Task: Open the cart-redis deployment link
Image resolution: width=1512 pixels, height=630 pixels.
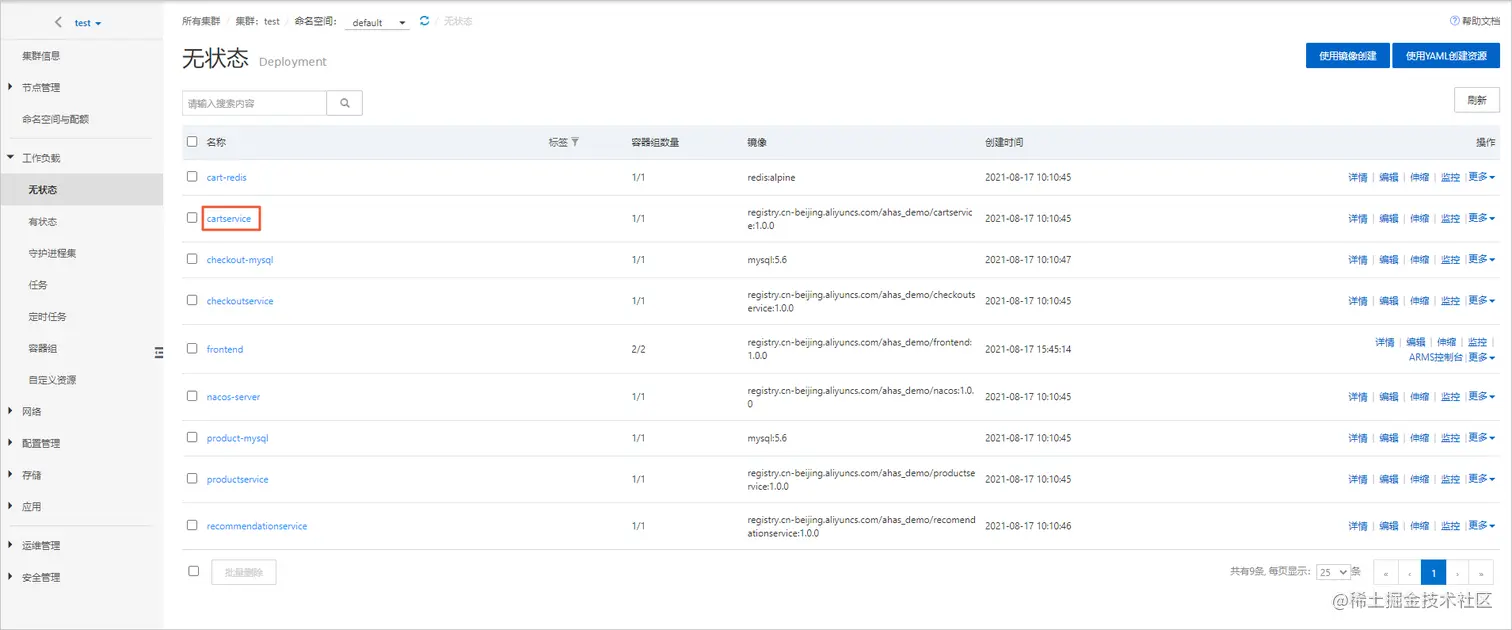Action: point(226,177)
